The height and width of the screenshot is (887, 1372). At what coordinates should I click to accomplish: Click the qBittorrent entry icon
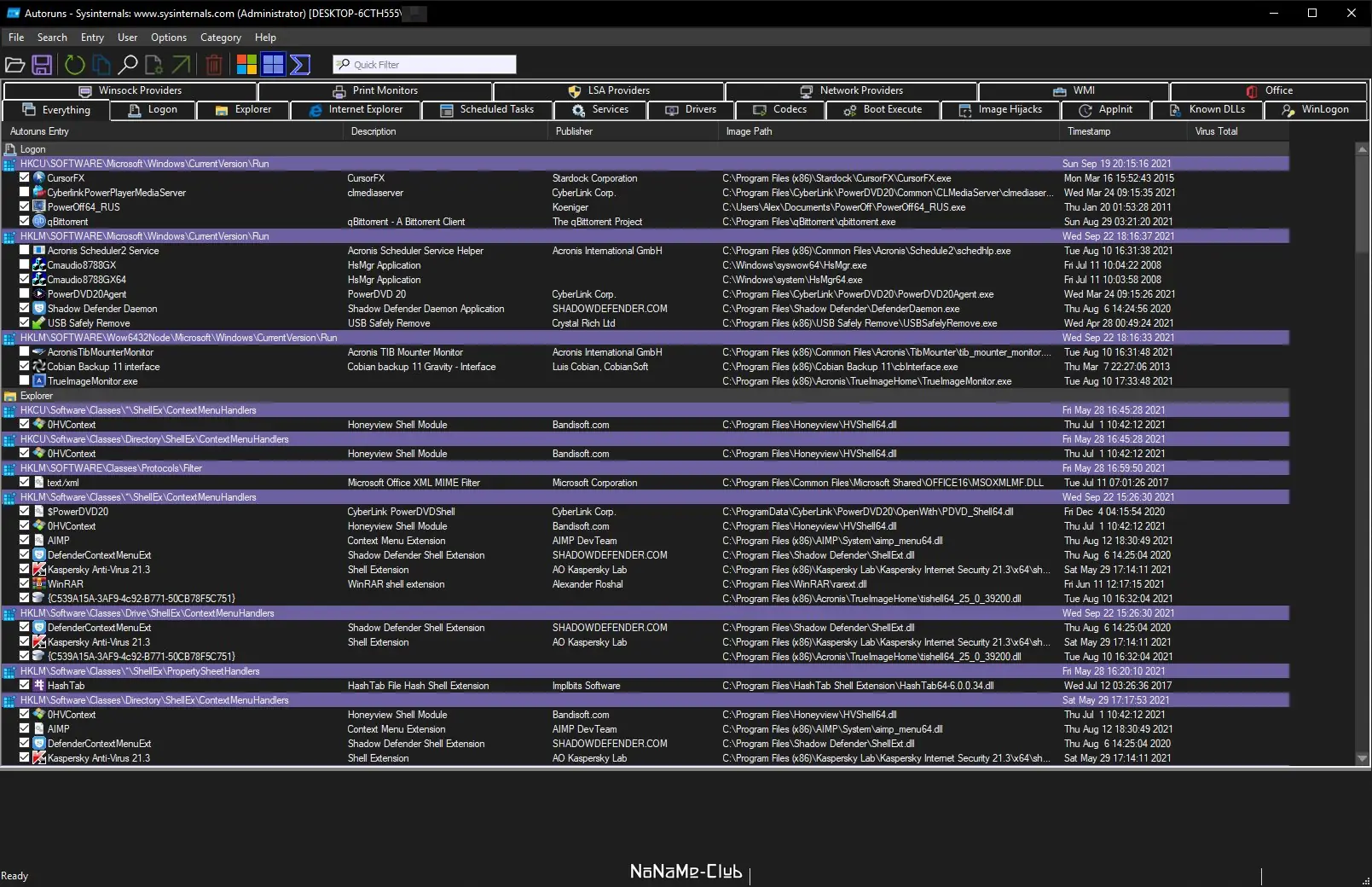click(x=38, y=222)
